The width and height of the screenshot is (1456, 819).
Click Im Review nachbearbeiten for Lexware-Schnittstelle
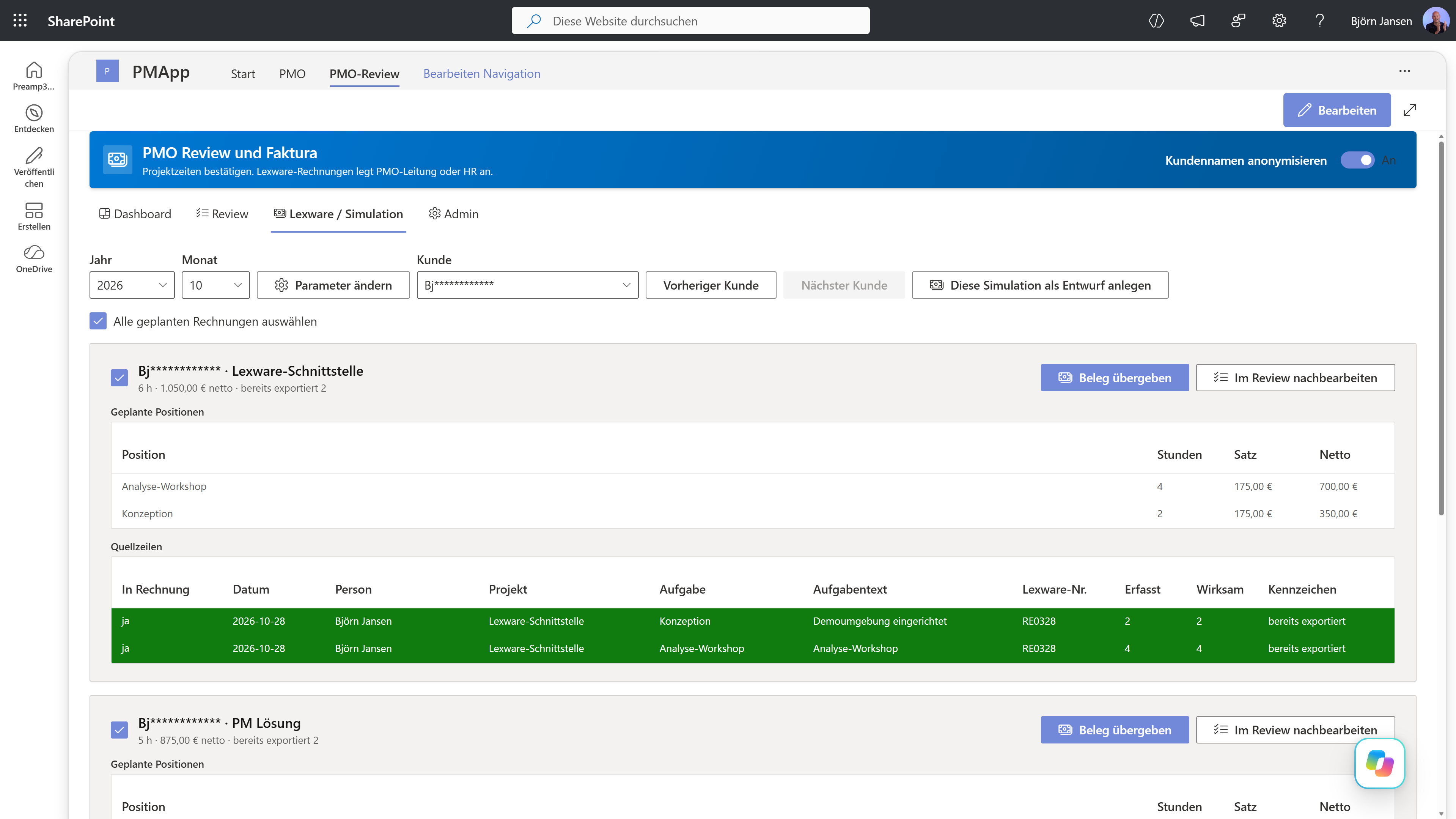[1295, 378]
